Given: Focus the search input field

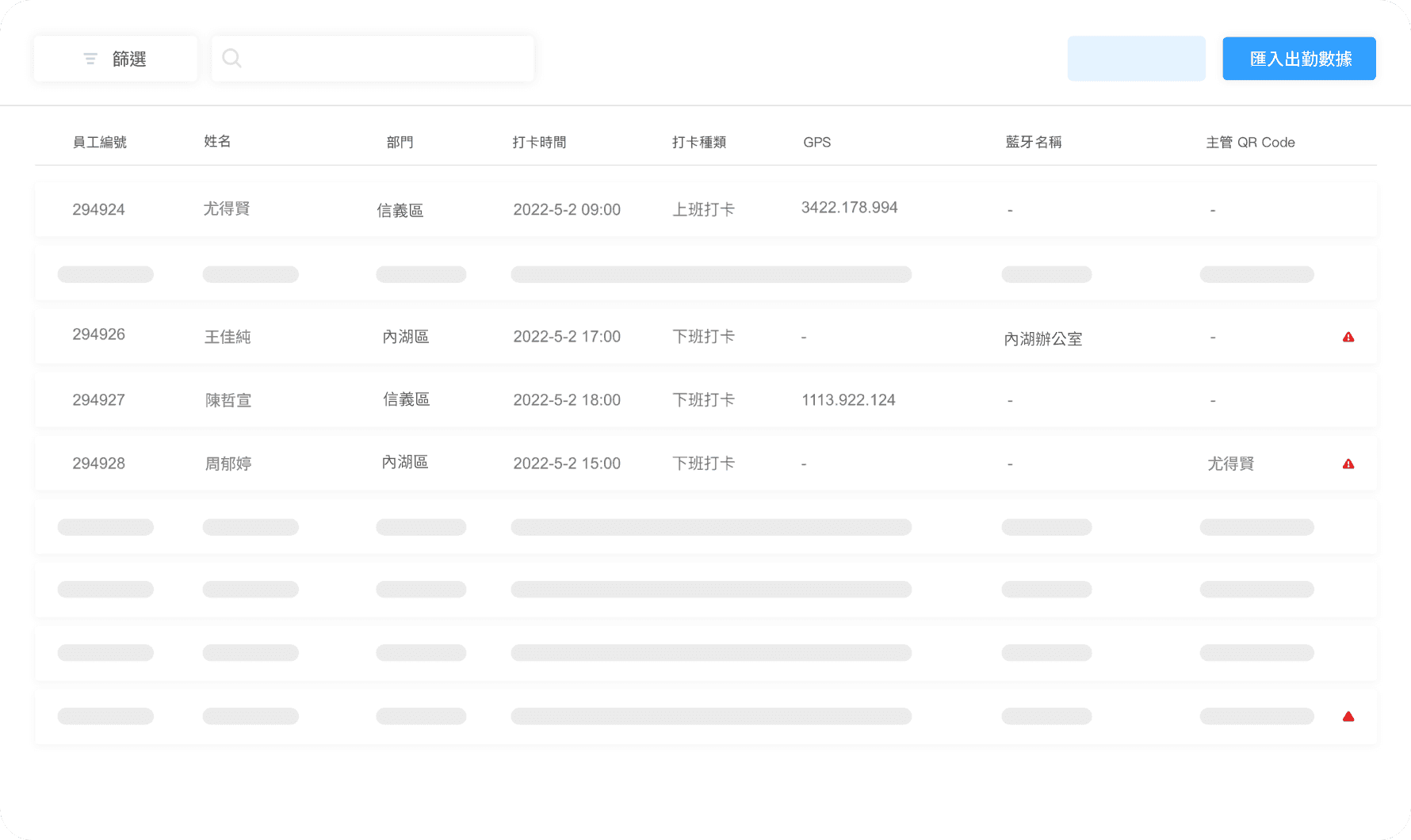Looking at the screenshot, I should click(373, 59).
